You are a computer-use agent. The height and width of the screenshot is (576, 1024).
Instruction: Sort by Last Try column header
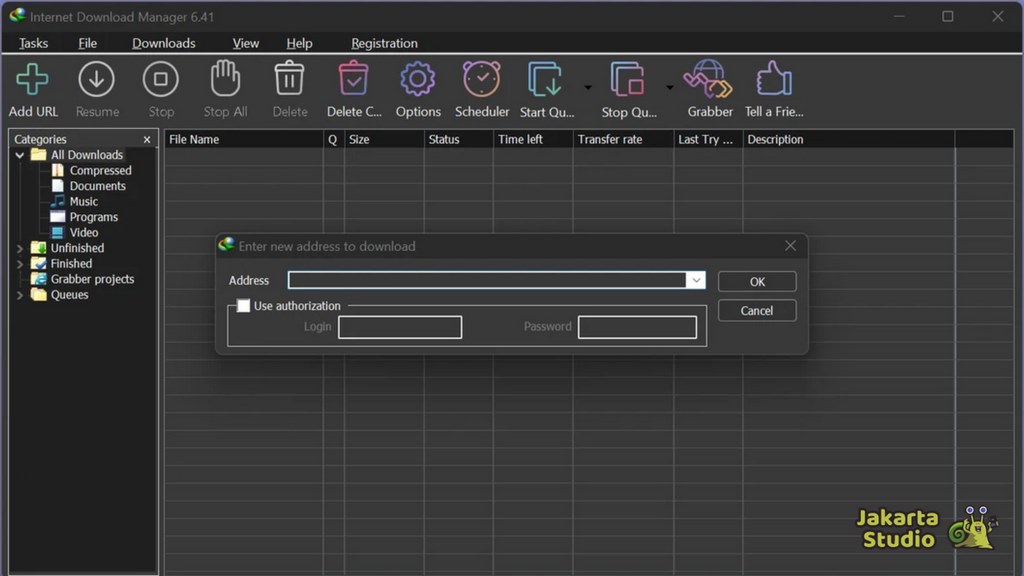(x=708, y=139)
